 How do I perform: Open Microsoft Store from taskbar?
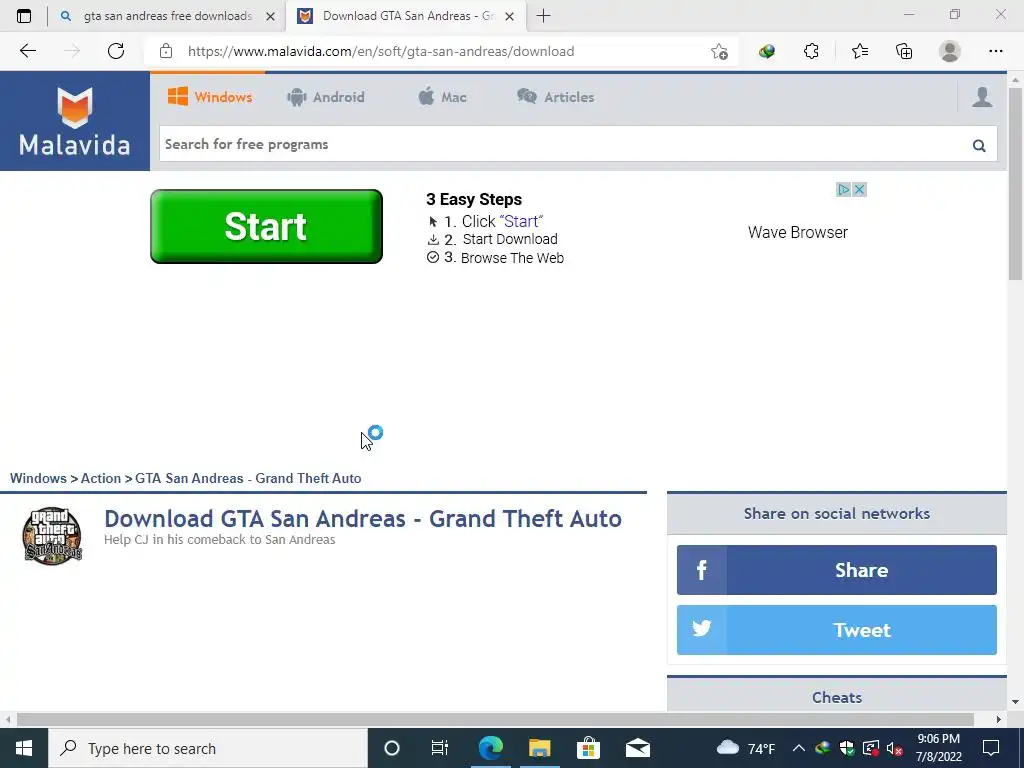pyautogui.click(x=588, y=748)
